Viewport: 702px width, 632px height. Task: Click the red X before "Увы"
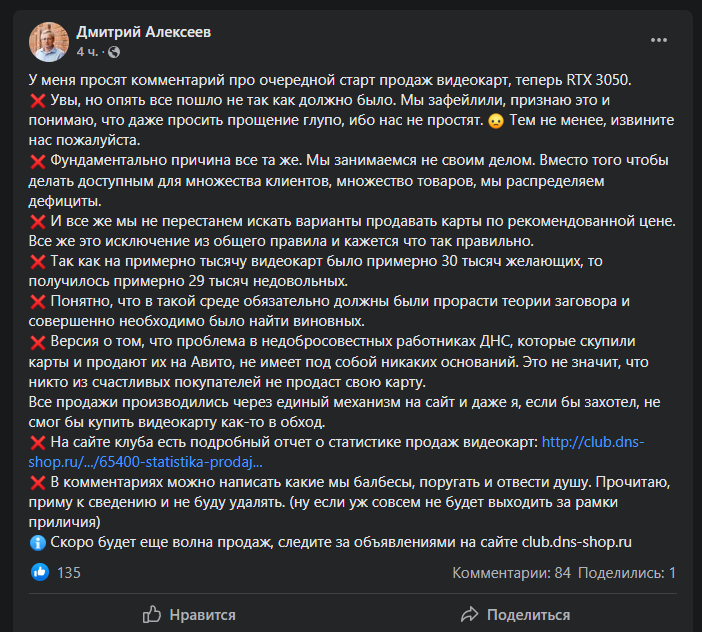(x=38, y=100)
